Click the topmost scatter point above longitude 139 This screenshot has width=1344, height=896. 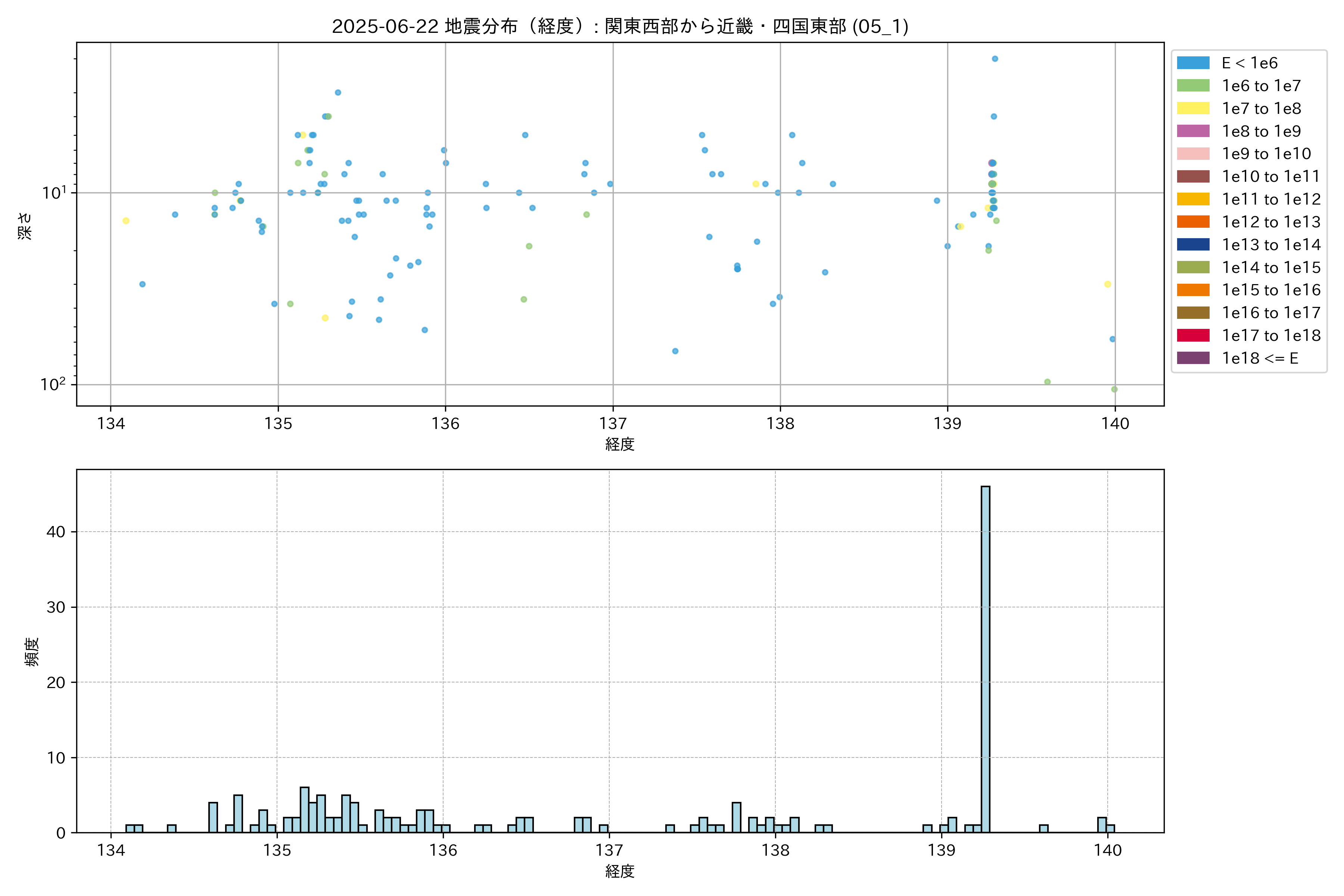995,59
